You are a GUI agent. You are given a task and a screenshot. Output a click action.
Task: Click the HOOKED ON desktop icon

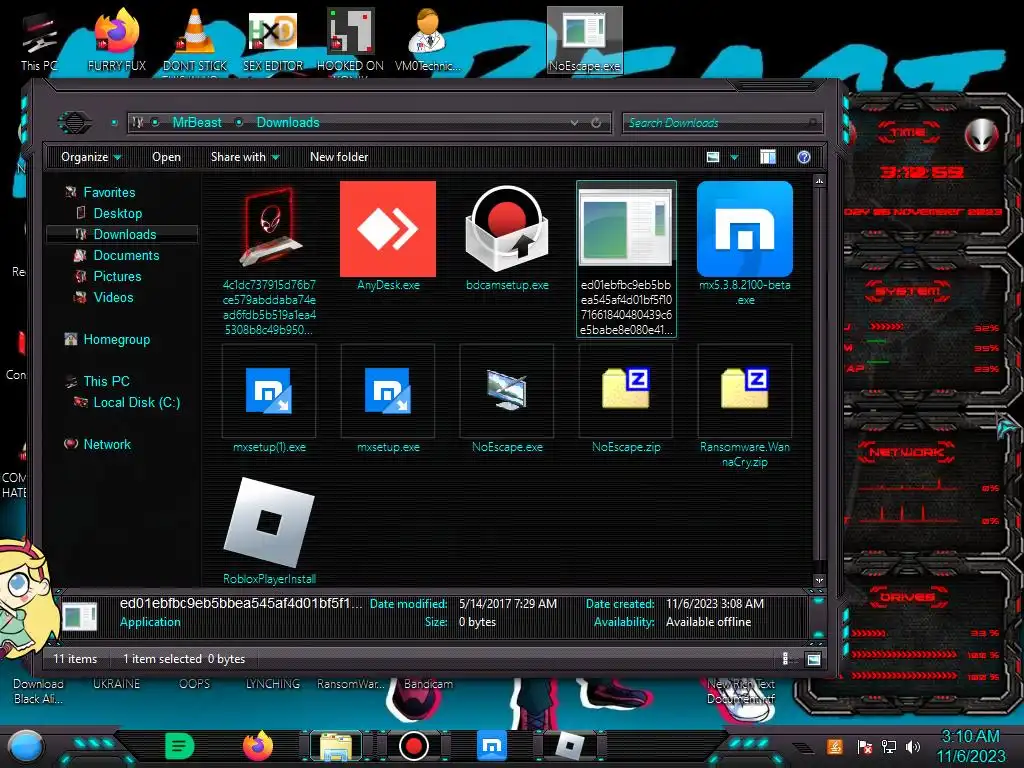pos(350,39)
